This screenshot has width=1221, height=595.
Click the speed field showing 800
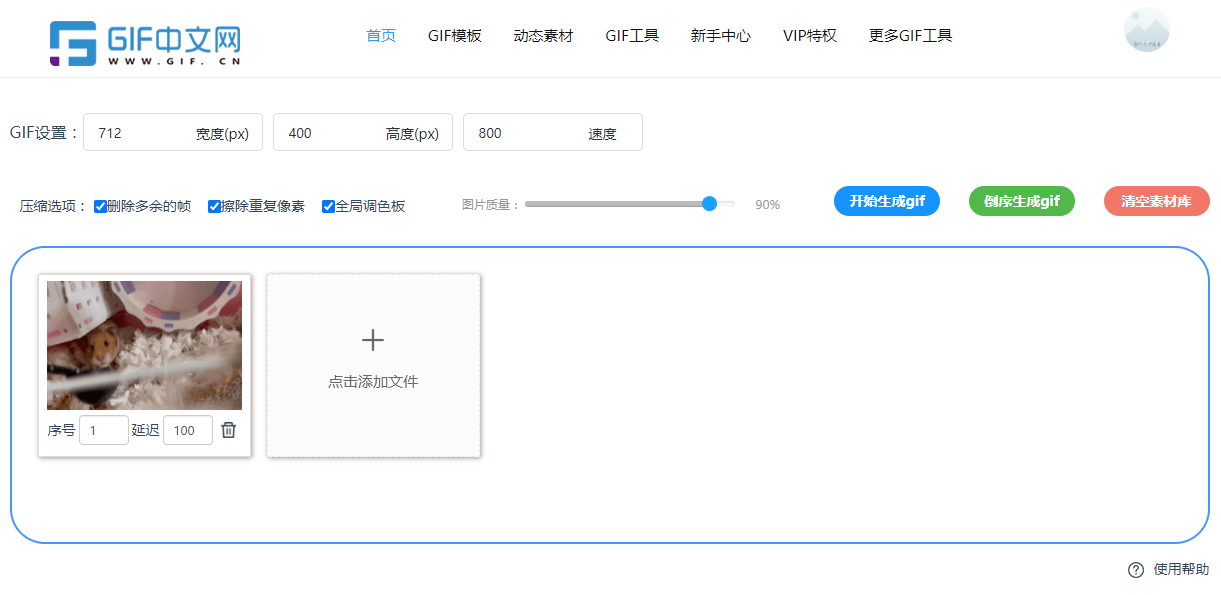tap(553, 132)
